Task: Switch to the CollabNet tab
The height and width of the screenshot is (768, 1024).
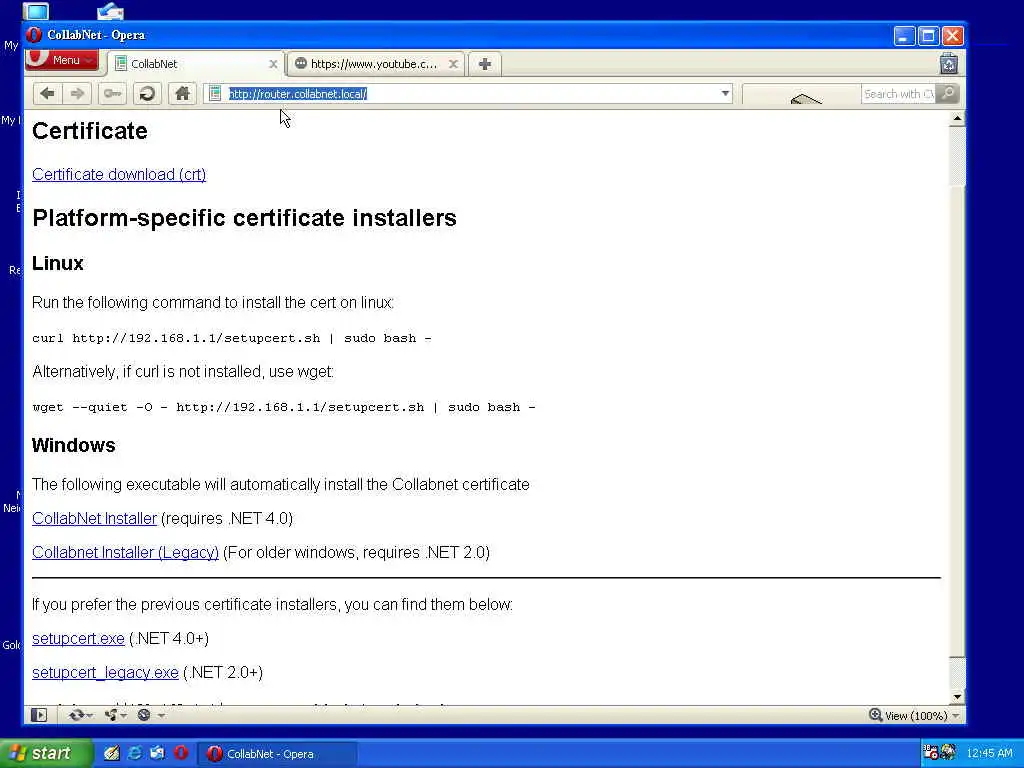Action: (x=196, y=64)
